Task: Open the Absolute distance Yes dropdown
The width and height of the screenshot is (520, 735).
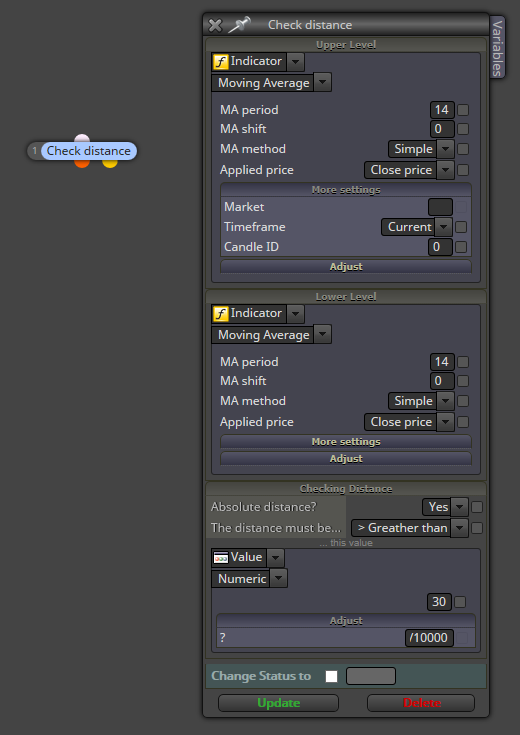Action: click(460, 507)
